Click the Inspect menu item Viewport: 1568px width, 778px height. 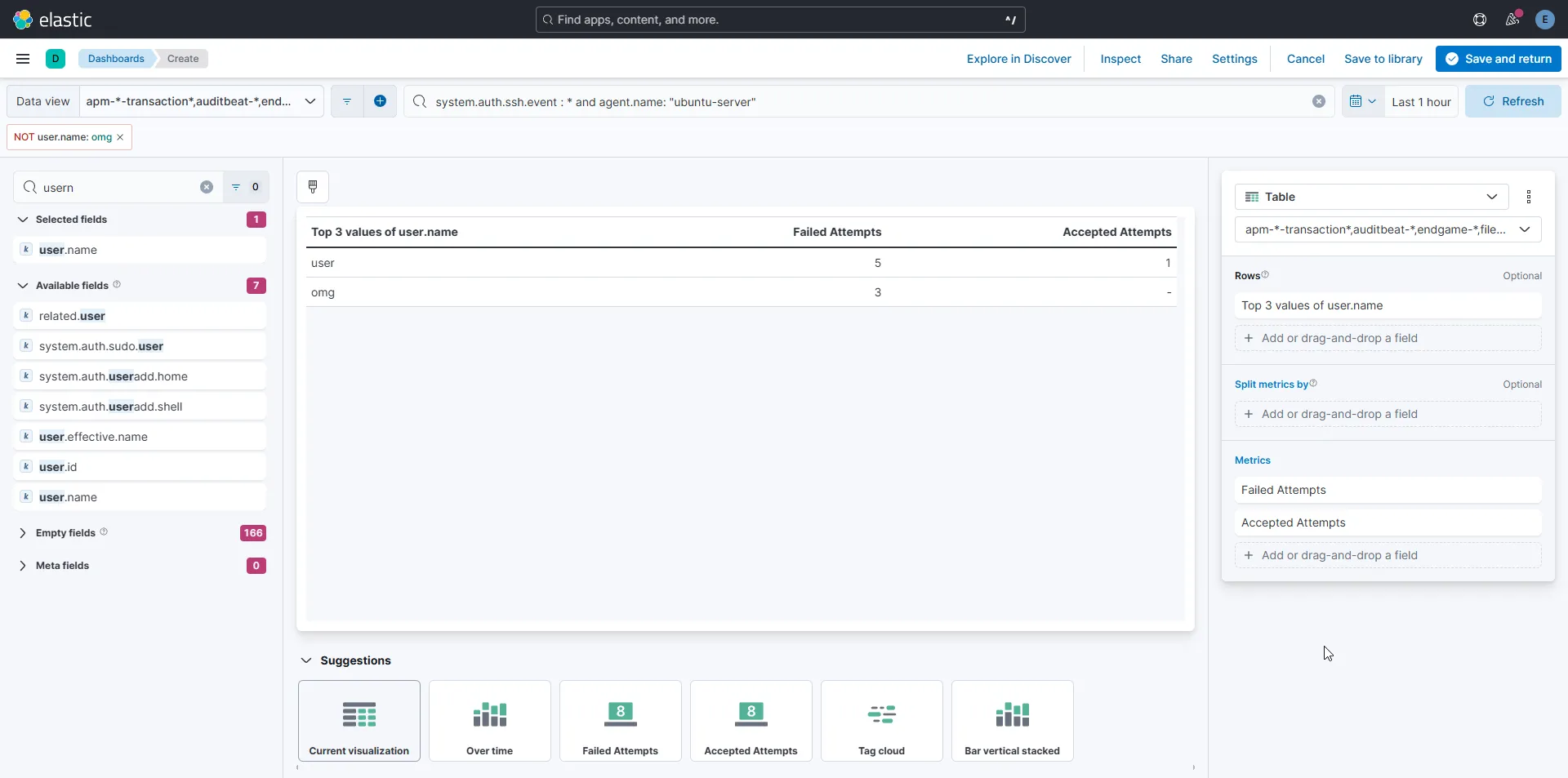click(x=1120, y=59)
